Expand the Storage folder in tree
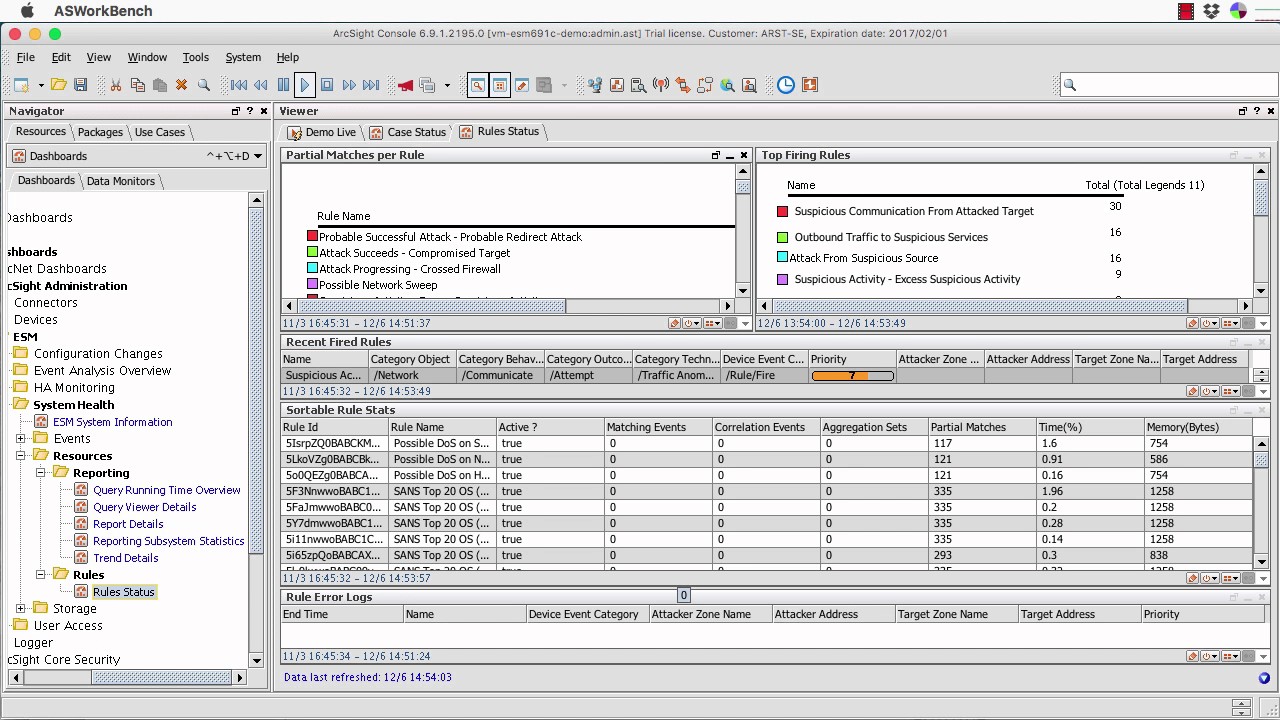Screen dimensions: 1280x720 coord(21,608)
